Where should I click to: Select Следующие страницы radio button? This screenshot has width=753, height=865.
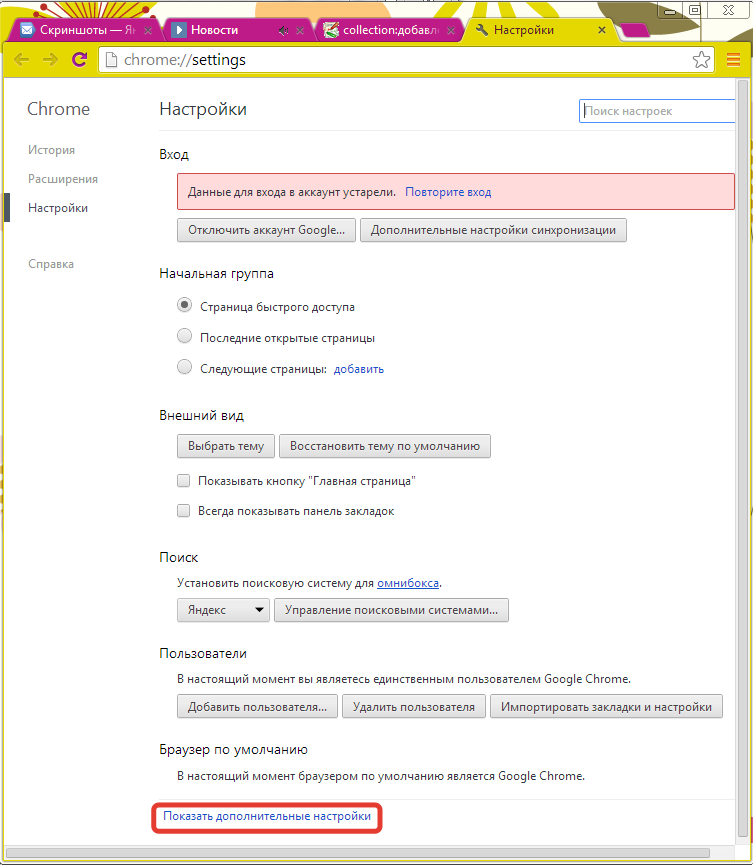[184, 367]
